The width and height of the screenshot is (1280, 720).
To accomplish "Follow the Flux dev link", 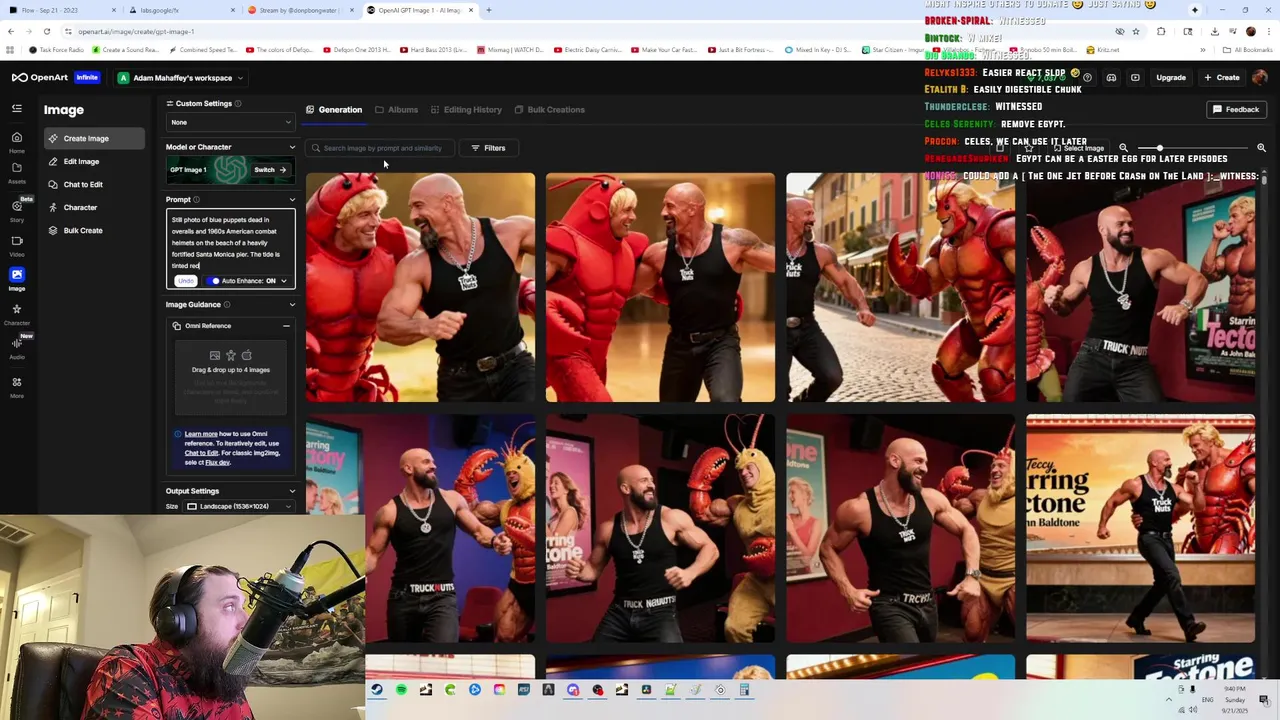I will [x=217, y=462].
